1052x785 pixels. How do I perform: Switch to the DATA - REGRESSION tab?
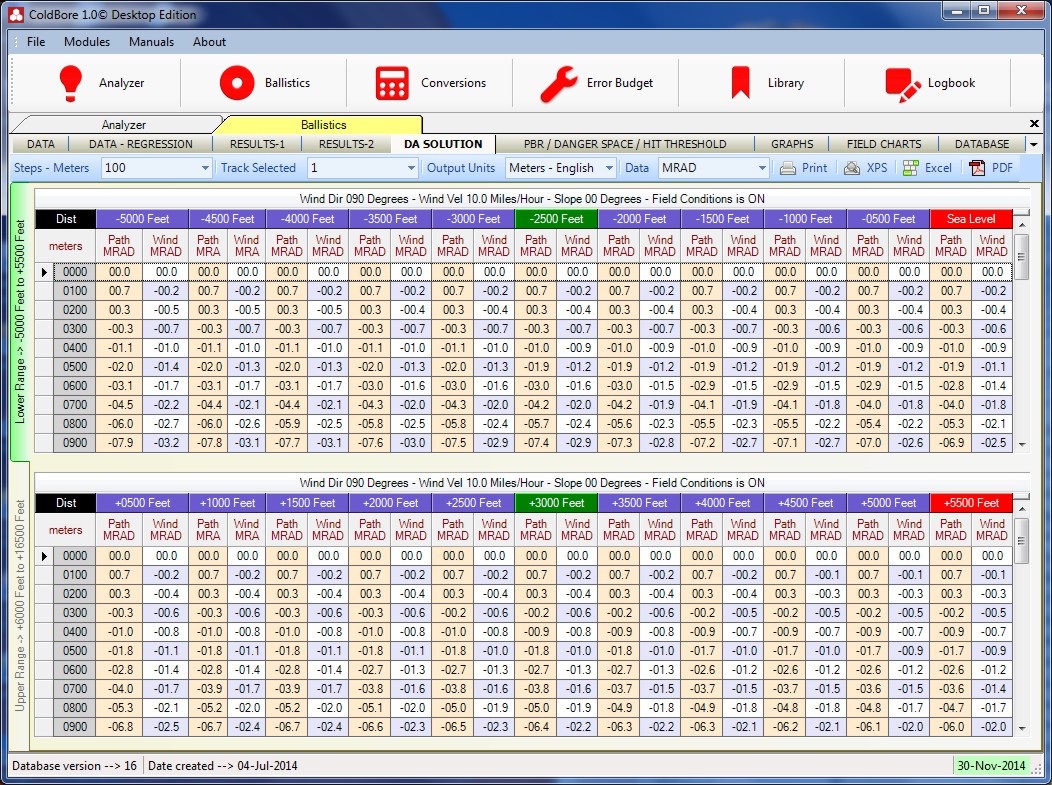(x=141, y=144)
